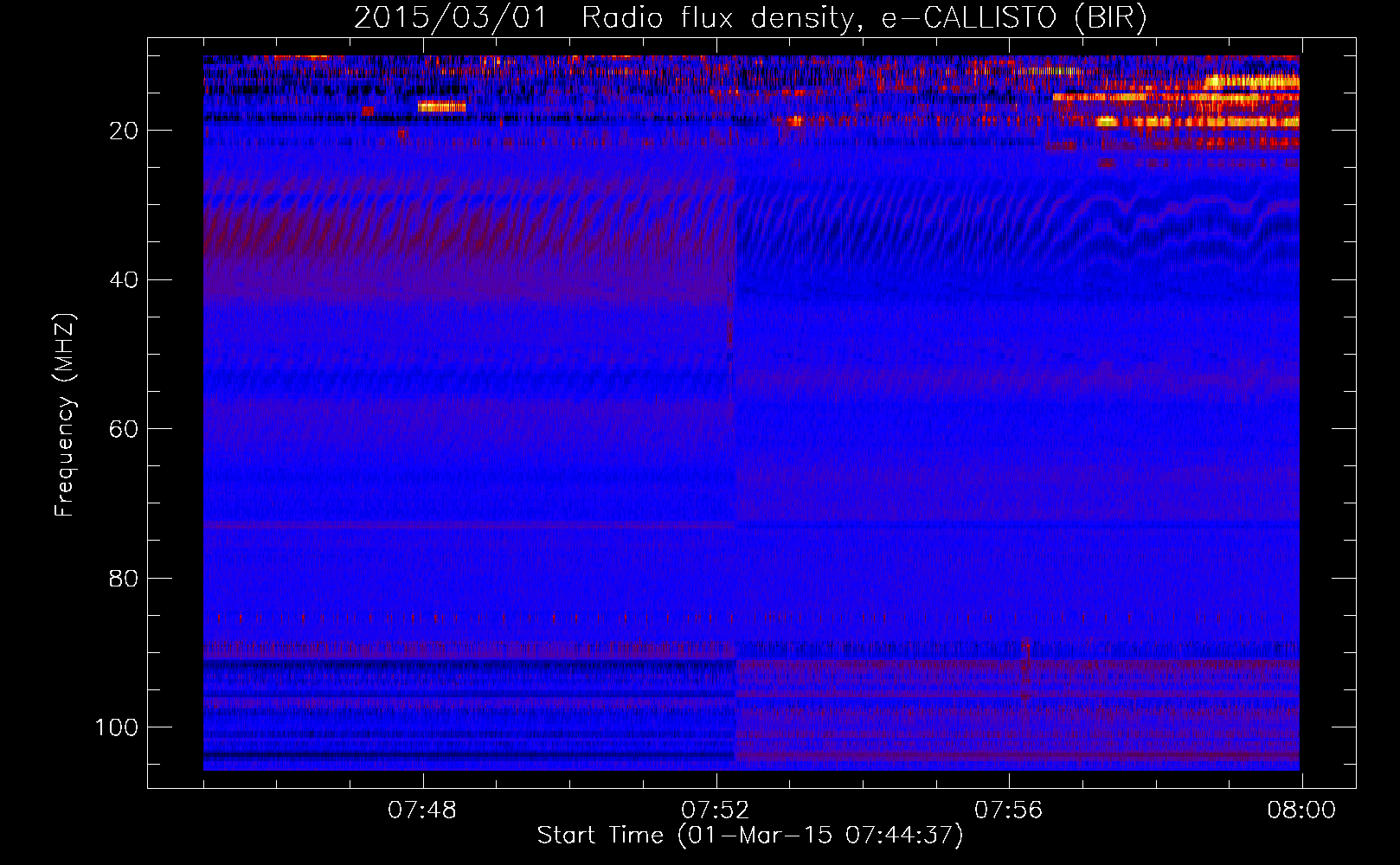The width and height of the screenshot is (1400, 865).
Task: Click the plot title 'Radio flux density, e-CALLISTO (BIR)'
Action: [x=864, y=17]
